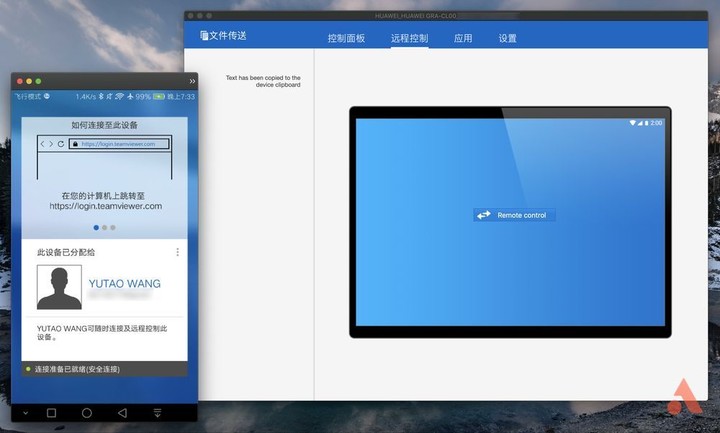This screenshot has height=433, width=720.
Task: Switch to the 控制面板 tab
Action: point(346,39)
